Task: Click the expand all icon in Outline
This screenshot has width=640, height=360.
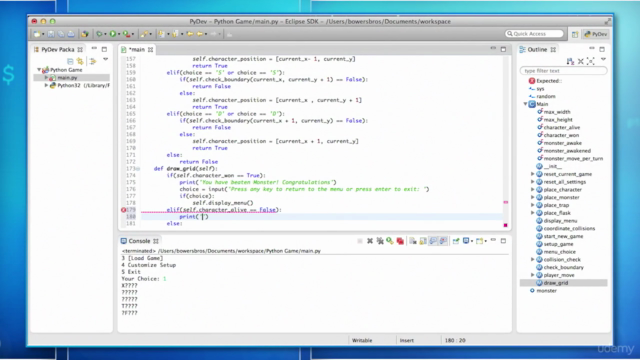Action: (x=590, y=61)
